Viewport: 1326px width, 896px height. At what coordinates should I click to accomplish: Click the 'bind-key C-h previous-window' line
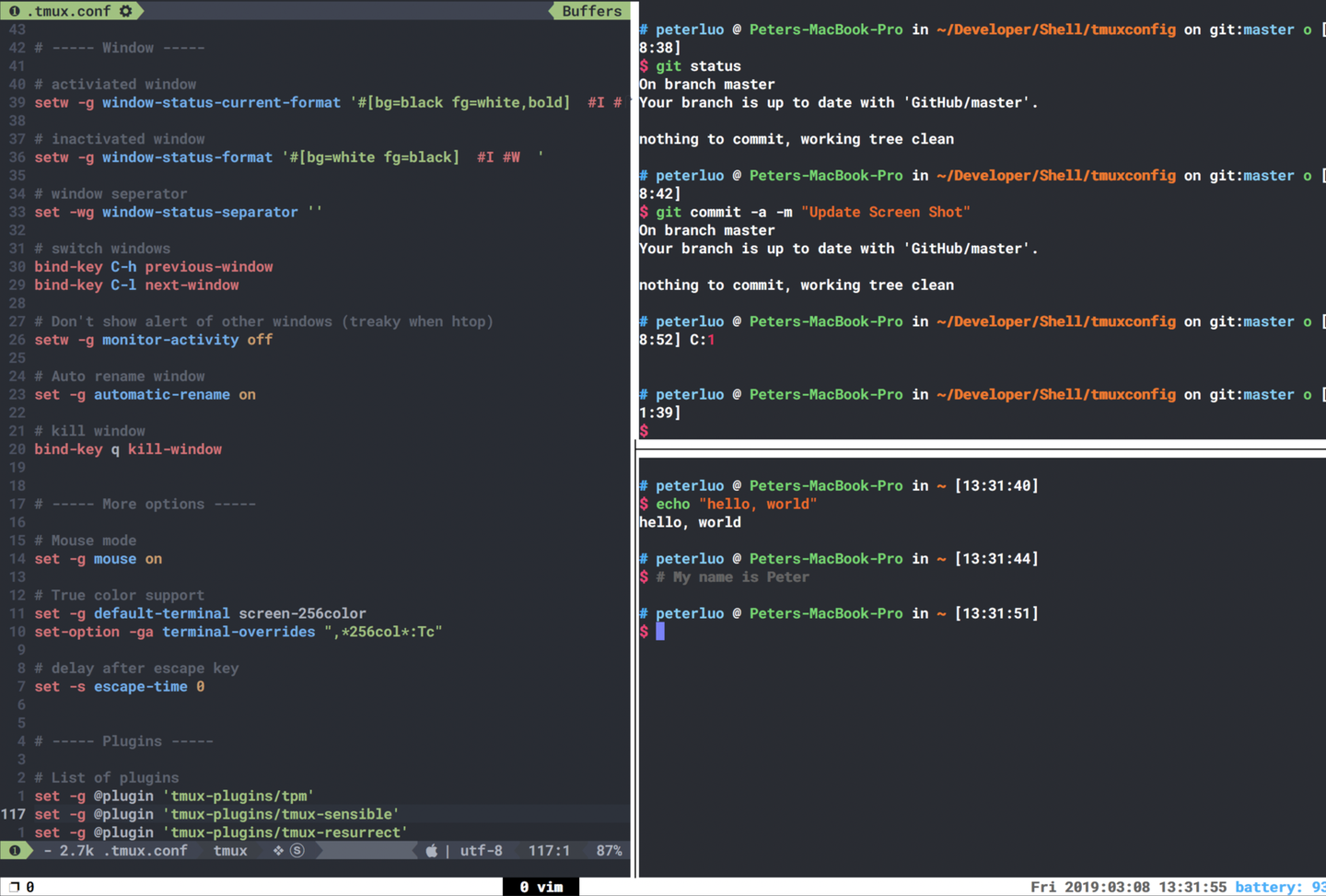coord(154,267)
